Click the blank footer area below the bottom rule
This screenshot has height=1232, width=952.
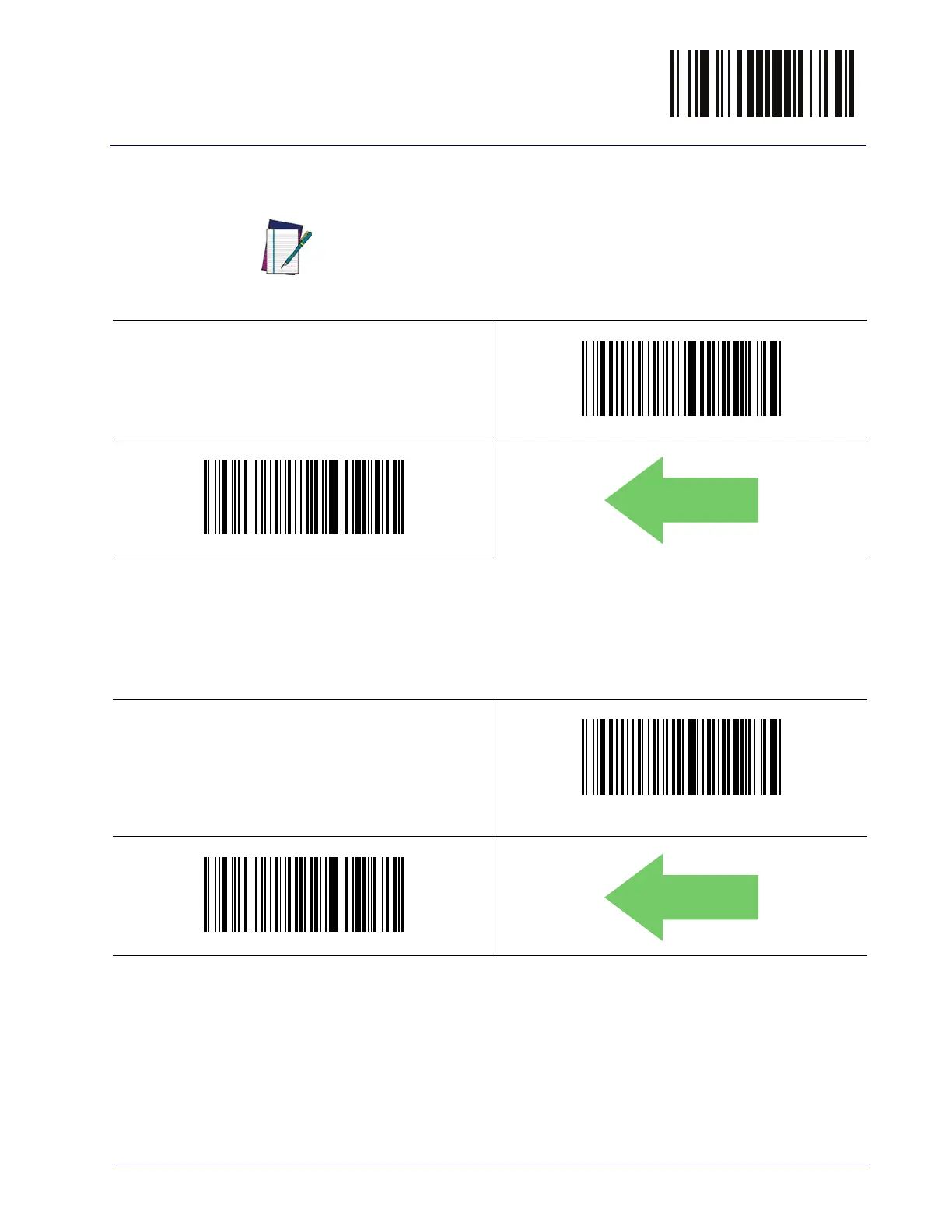click(492, 1198)
